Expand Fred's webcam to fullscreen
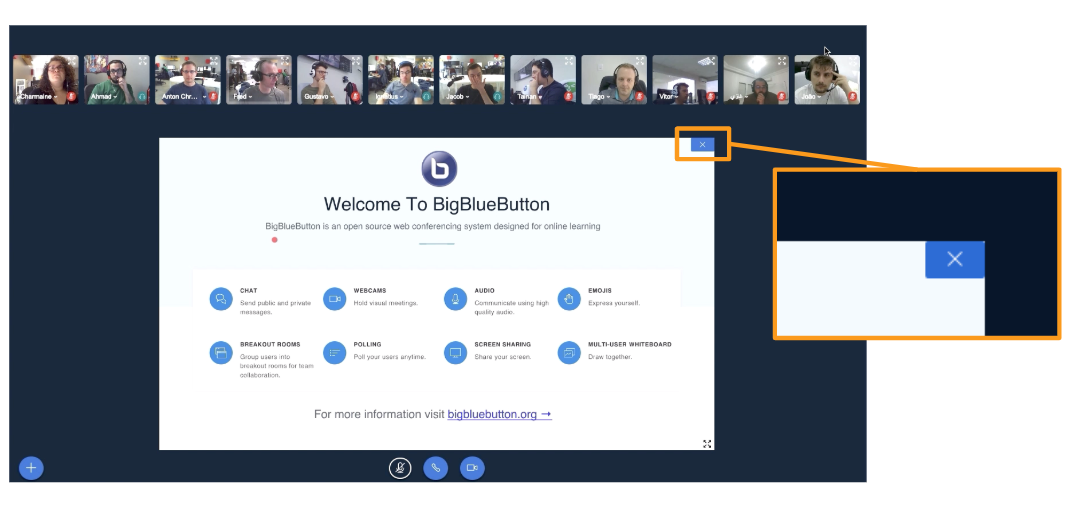Image resolution: width=1074 pixels, height=513 pixels. [285, 61]
